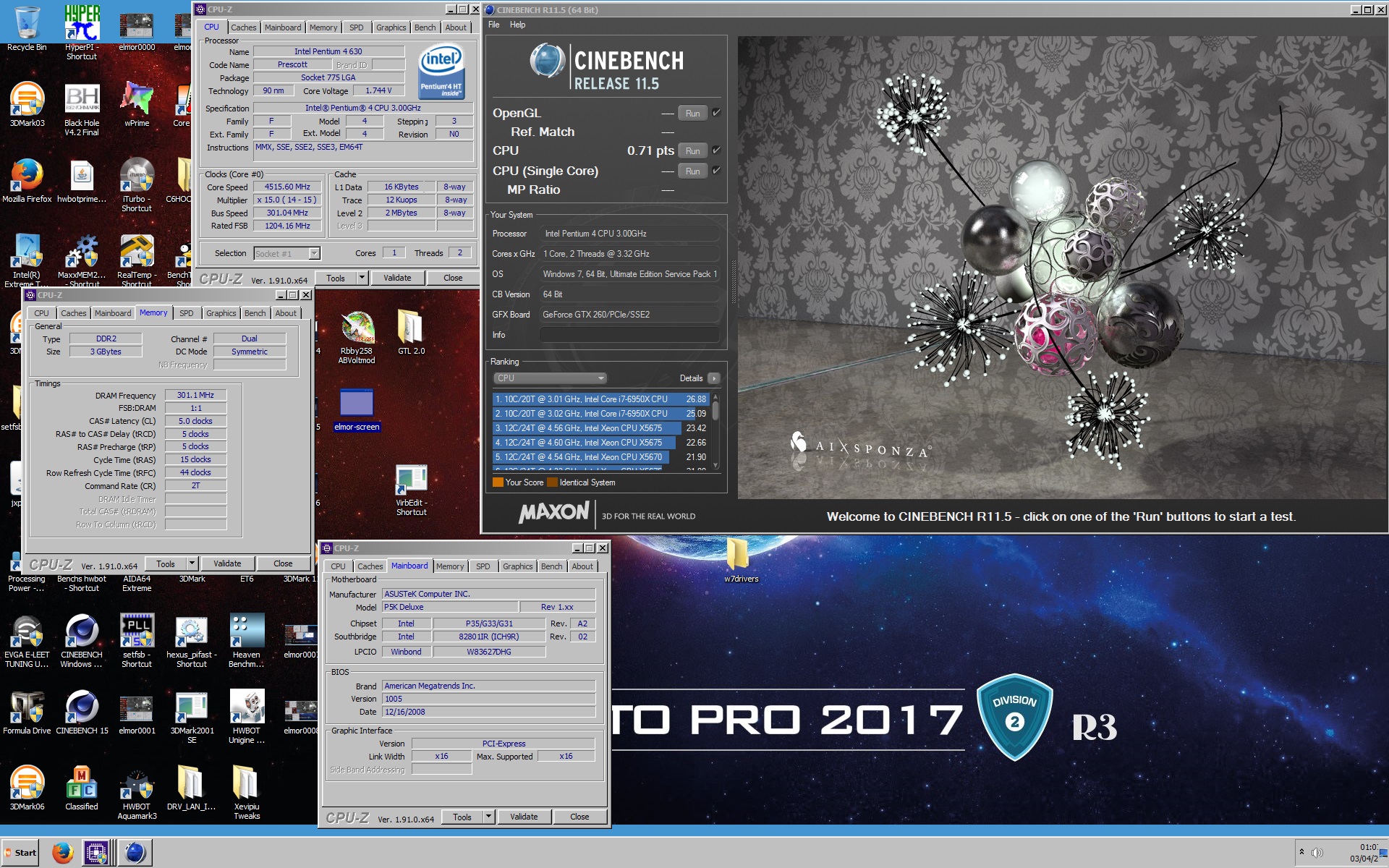Run the CPU Single Core test
1389x868 pixels.
(x=692, y=171)
